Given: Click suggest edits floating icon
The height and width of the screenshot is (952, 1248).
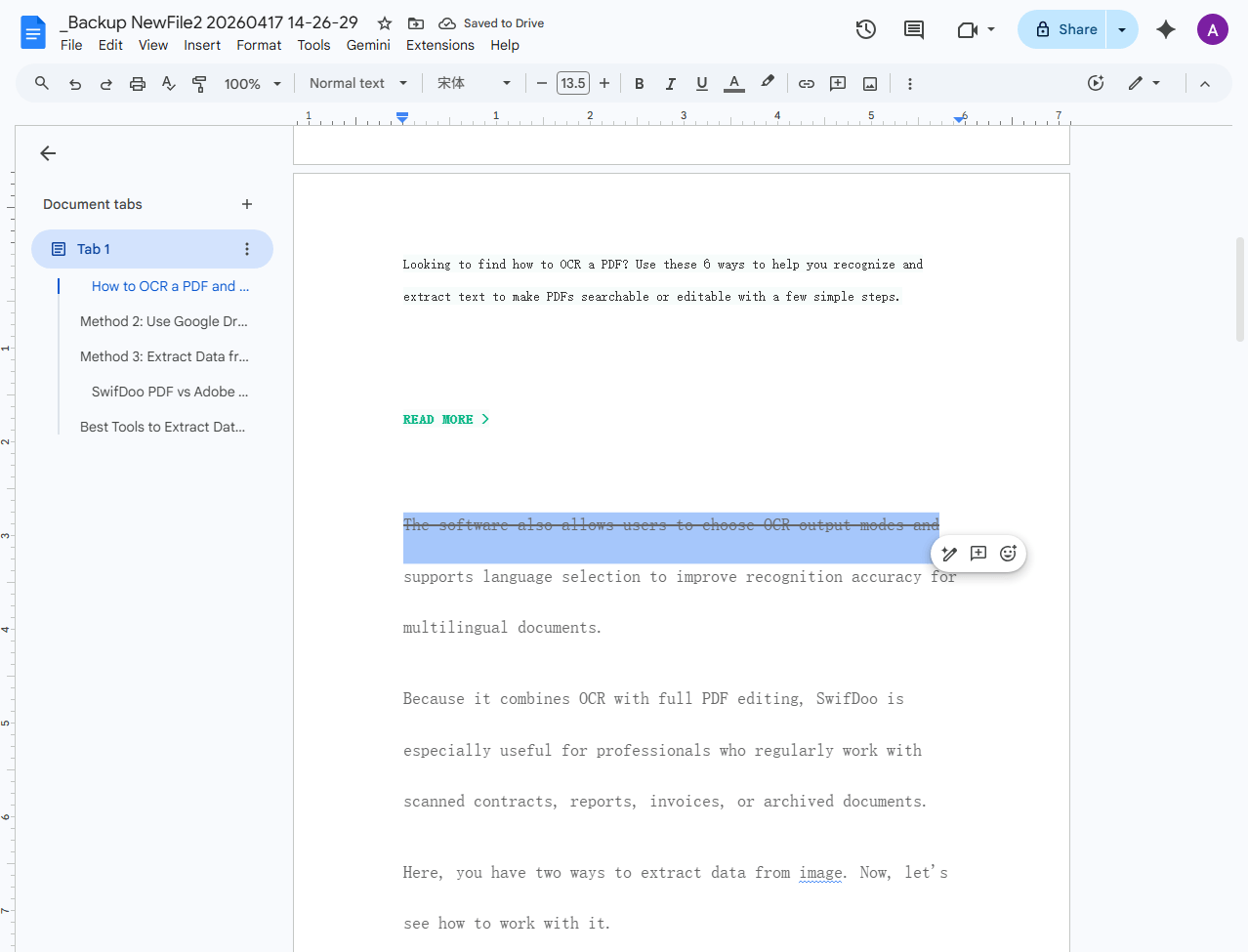Looking at the screenshot, I should coord(949,554).
